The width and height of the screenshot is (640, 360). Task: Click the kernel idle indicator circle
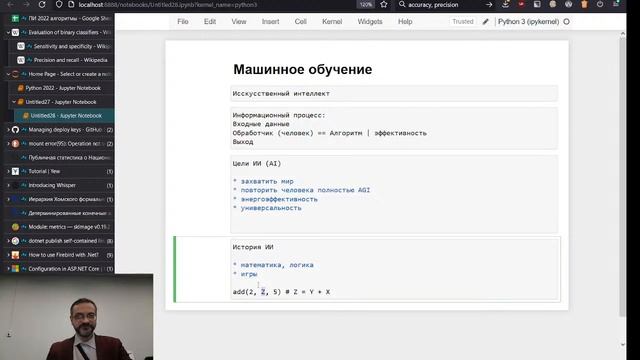coord(567,22)
